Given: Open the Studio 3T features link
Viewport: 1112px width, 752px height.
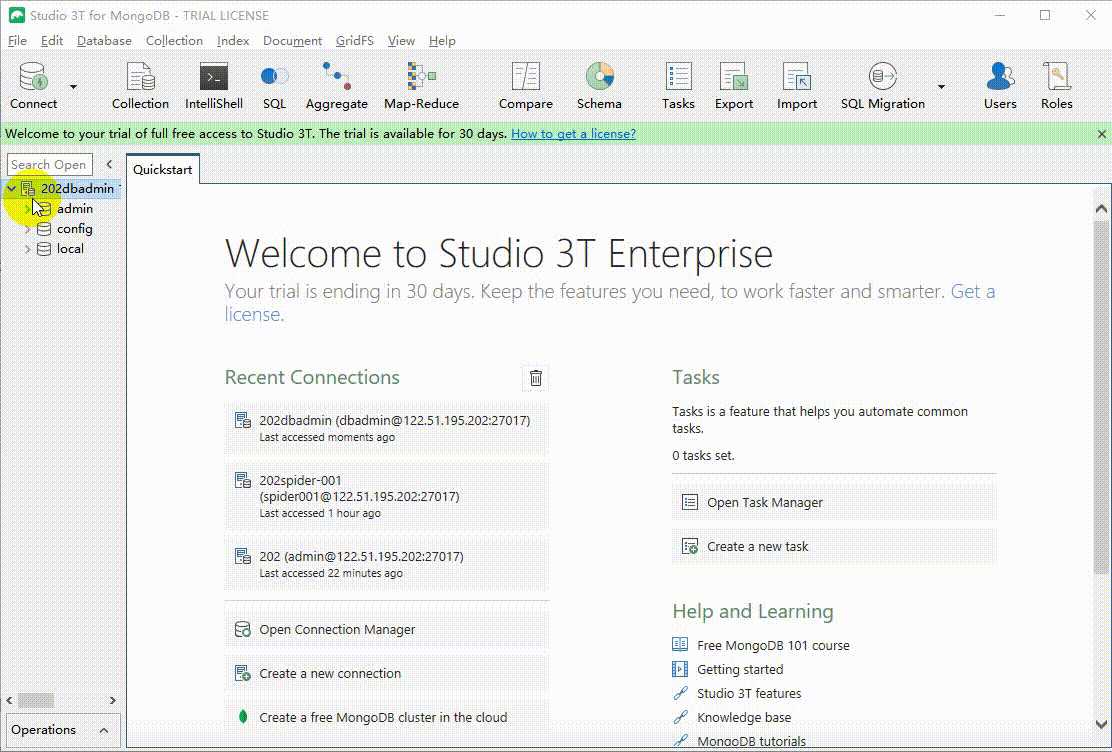Looking at the screenshot, I should [749, 693].
